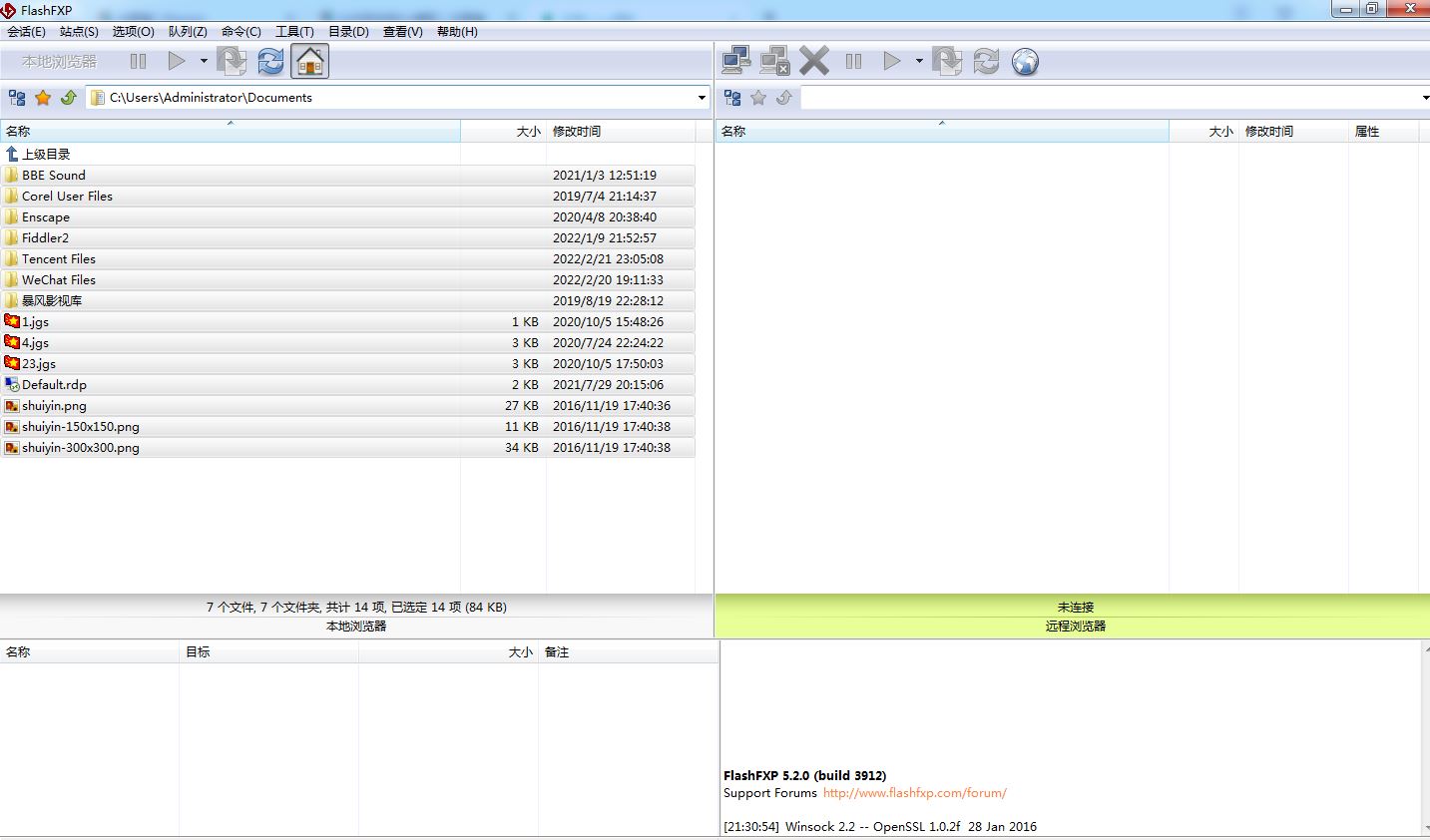Open the 队列(Z) menu
Viewport: 1430px width, 840px height.
click(188, 32)
